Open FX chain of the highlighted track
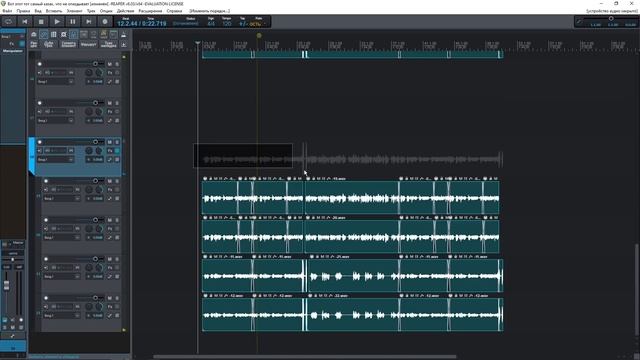Image resolution: width=640 pixels, height=360 pixels. point(110,151)
